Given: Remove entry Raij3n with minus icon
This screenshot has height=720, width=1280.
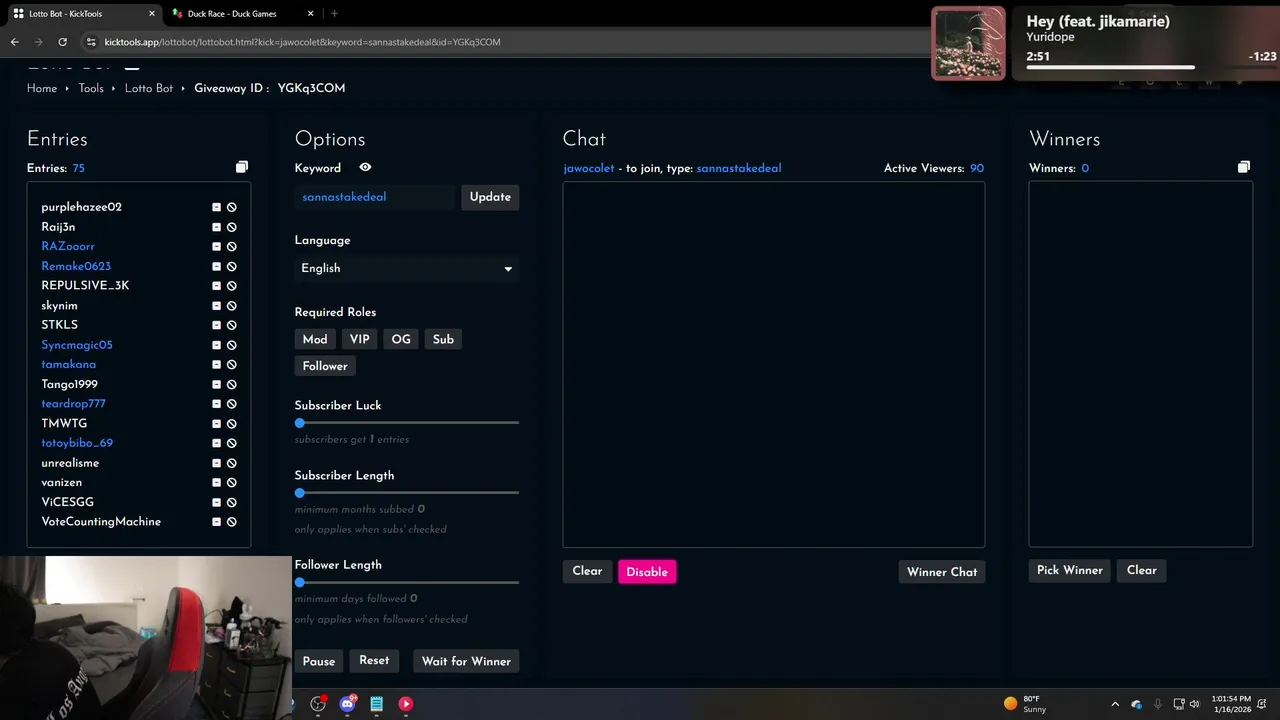Looking at the screenshot, I should 216,227.
